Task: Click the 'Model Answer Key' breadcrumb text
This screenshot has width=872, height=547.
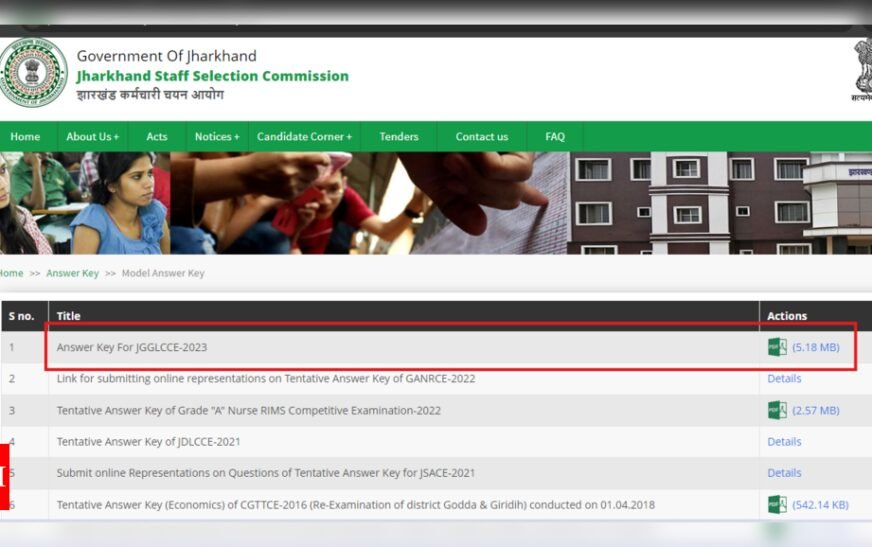Action: [163, 274]
